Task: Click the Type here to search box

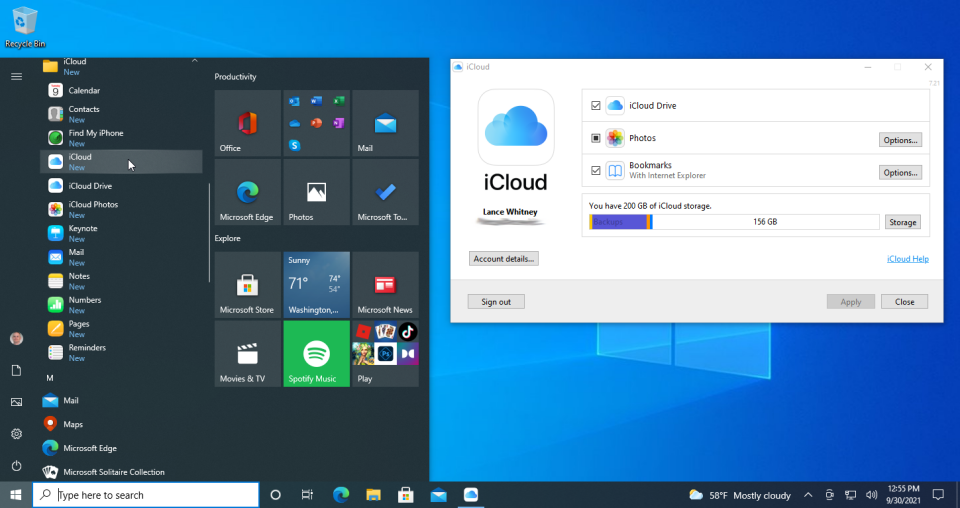Action: pos(146,495)
